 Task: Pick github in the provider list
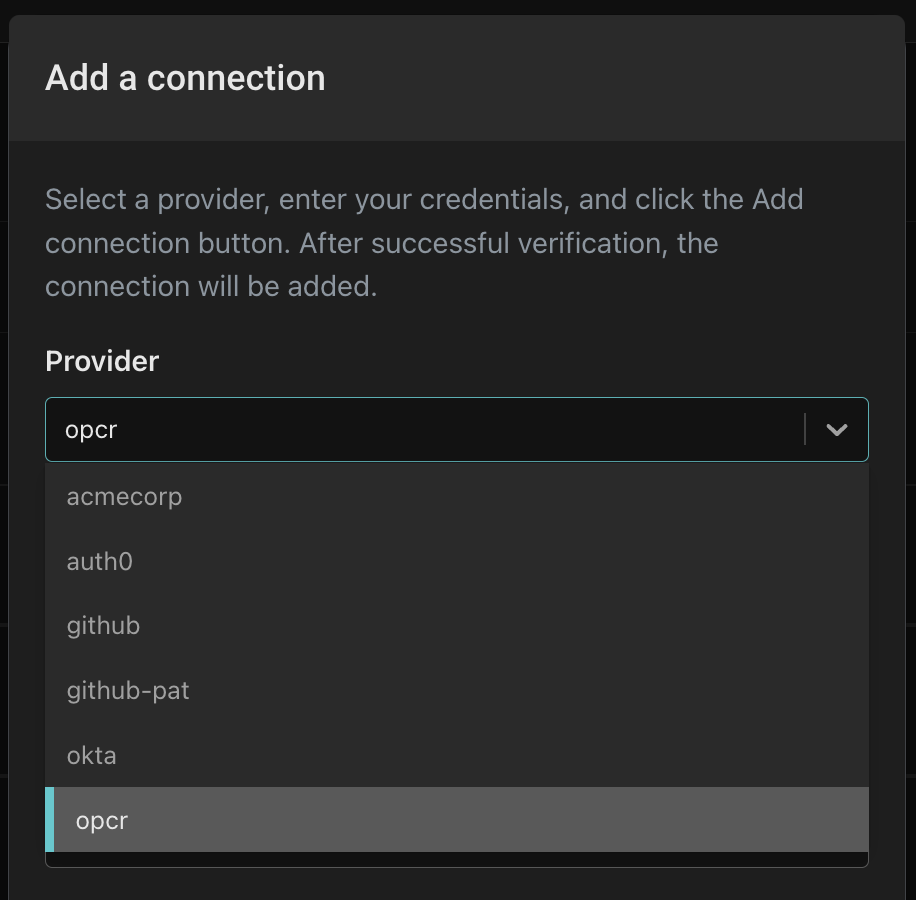pyautogui.click(x=104, y=626)
